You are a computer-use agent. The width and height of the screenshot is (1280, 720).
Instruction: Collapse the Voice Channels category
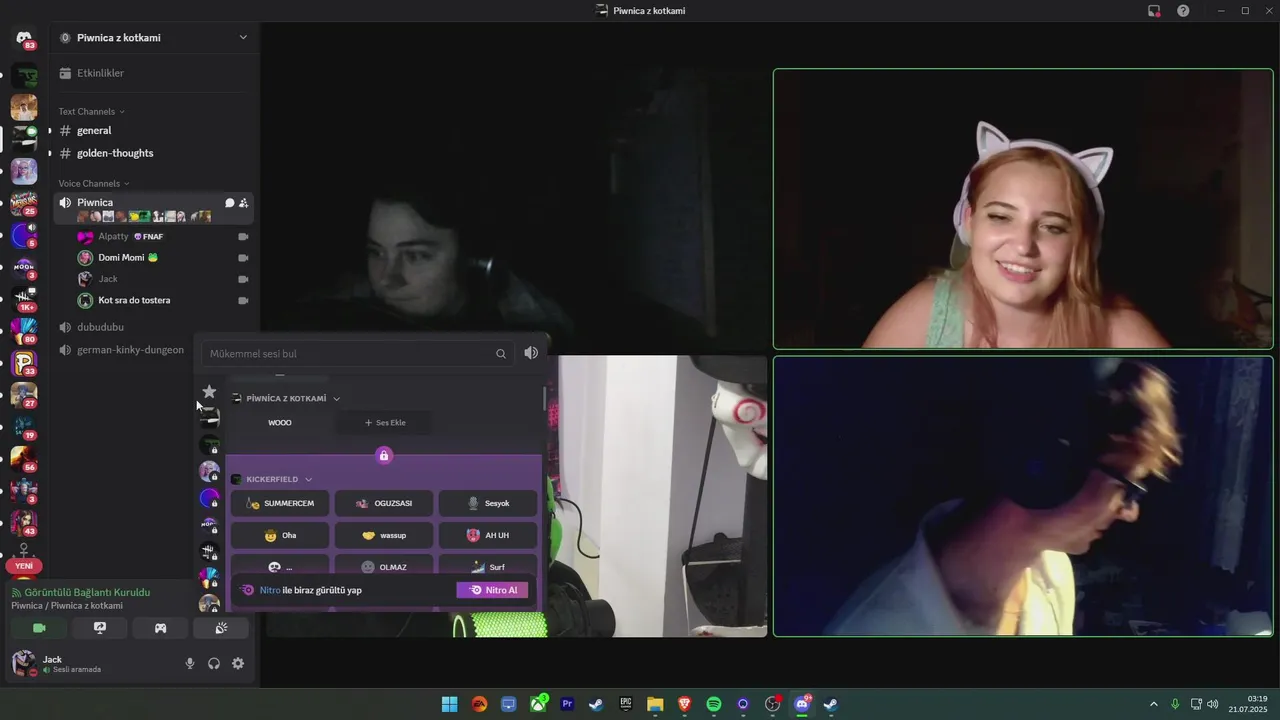[x=94, y=183]
